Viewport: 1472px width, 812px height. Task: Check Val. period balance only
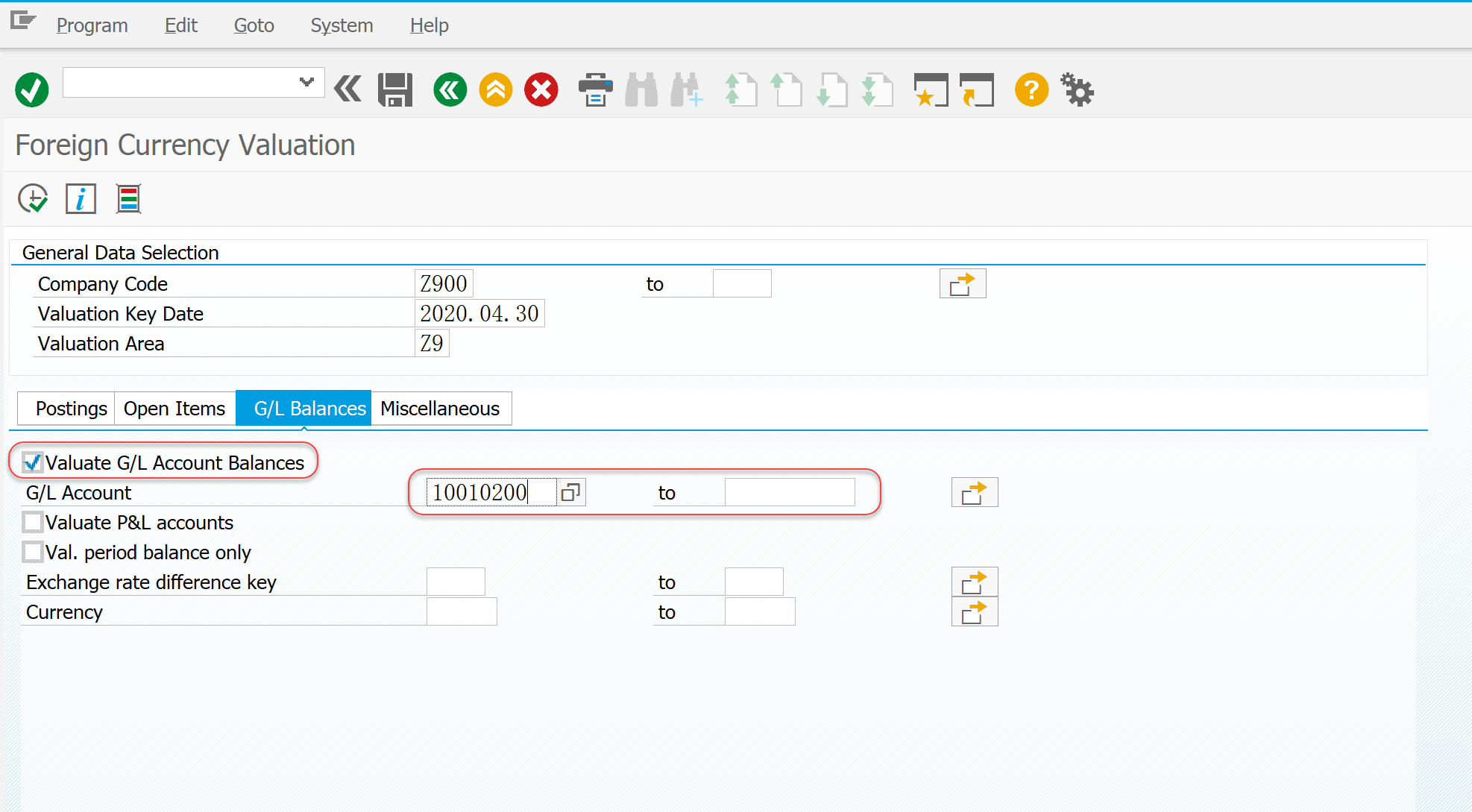pyautogui.click(x=33, y=553)
